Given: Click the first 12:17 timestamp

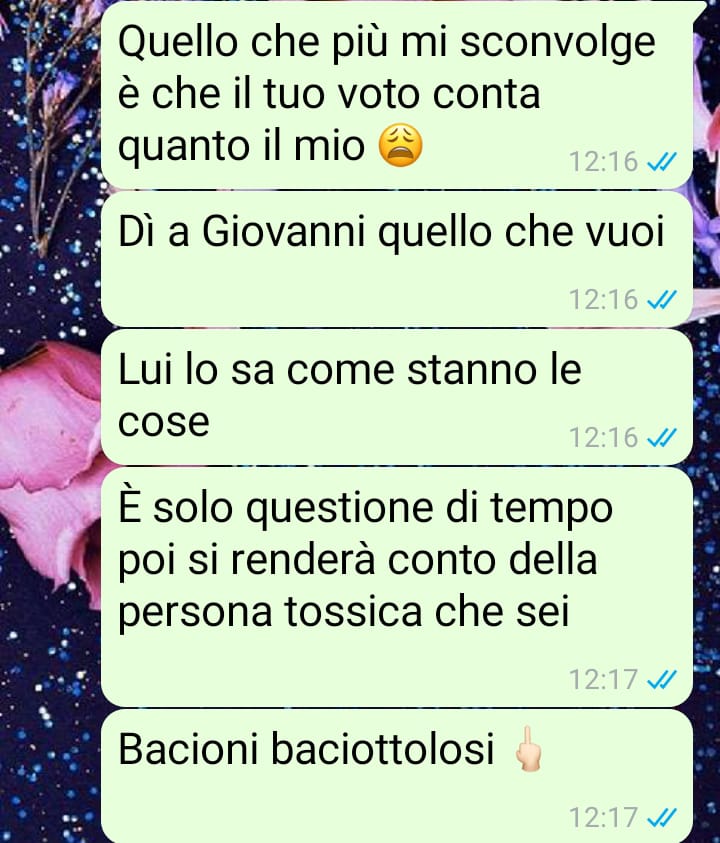Looking at the screenshot, I should pos(604,679).
